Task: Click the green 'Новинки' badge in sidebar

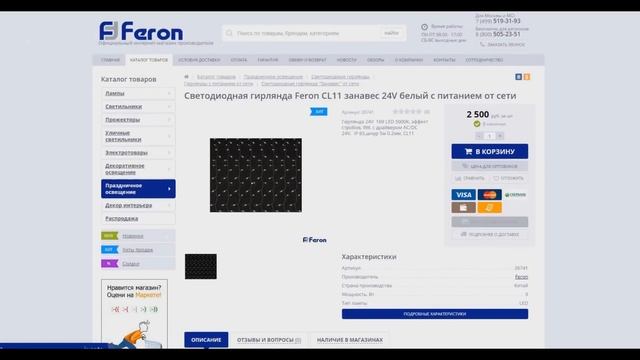Action: (x=109, y=236)
